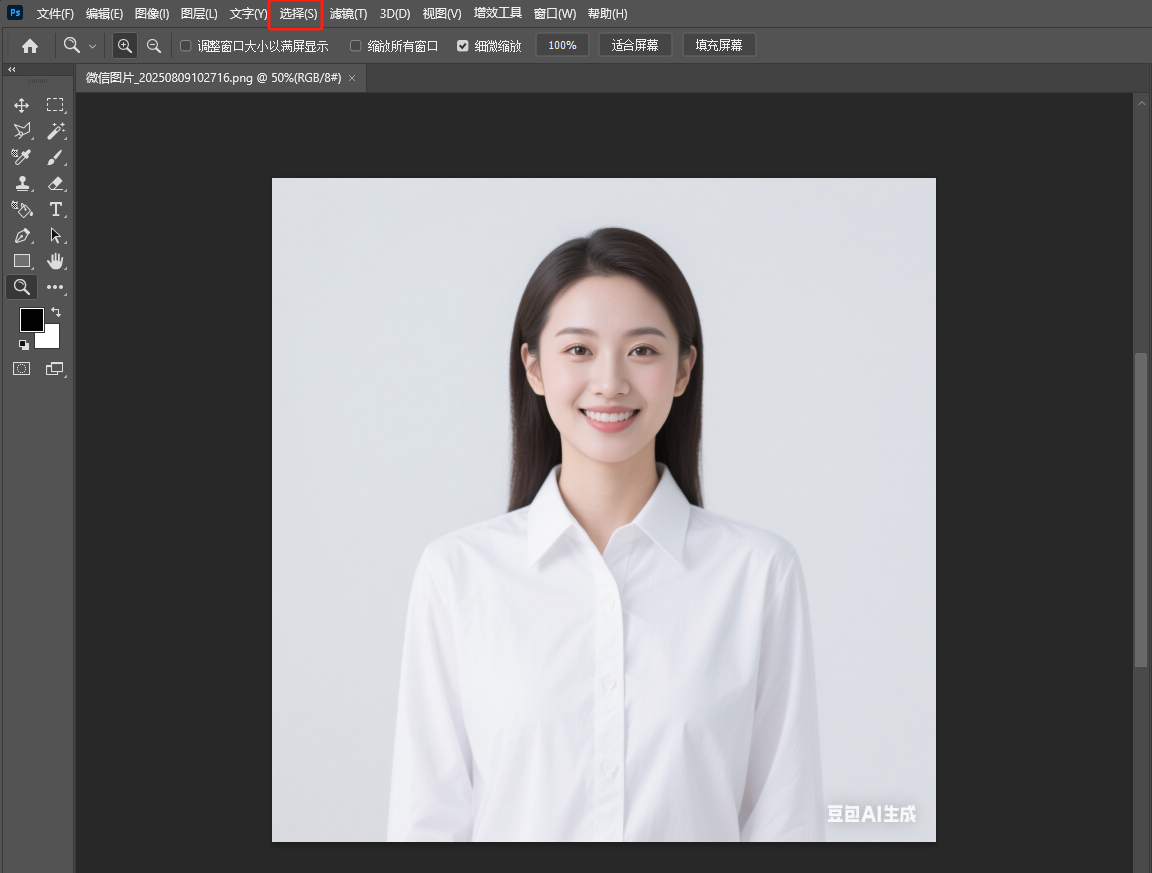Set the white background color swatch
1152x873 pixels.
50,340
